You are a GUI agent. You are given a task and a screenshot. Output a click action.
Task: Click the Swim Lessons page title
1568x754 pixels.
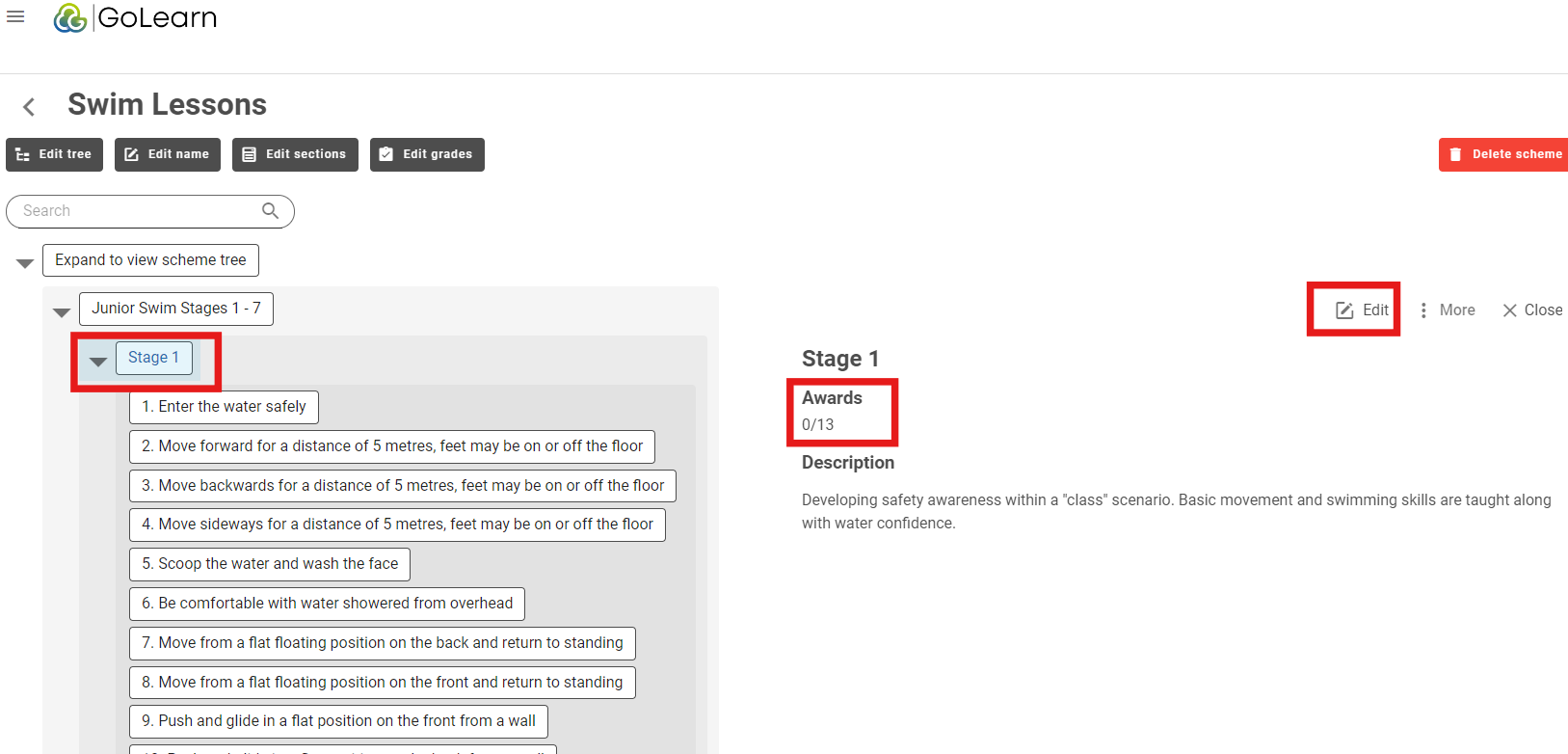tap(167, 104)
